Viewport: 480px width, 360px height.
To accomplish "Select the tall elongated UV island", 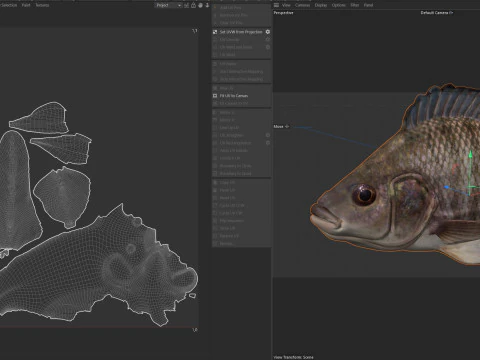I will point(17,190).
